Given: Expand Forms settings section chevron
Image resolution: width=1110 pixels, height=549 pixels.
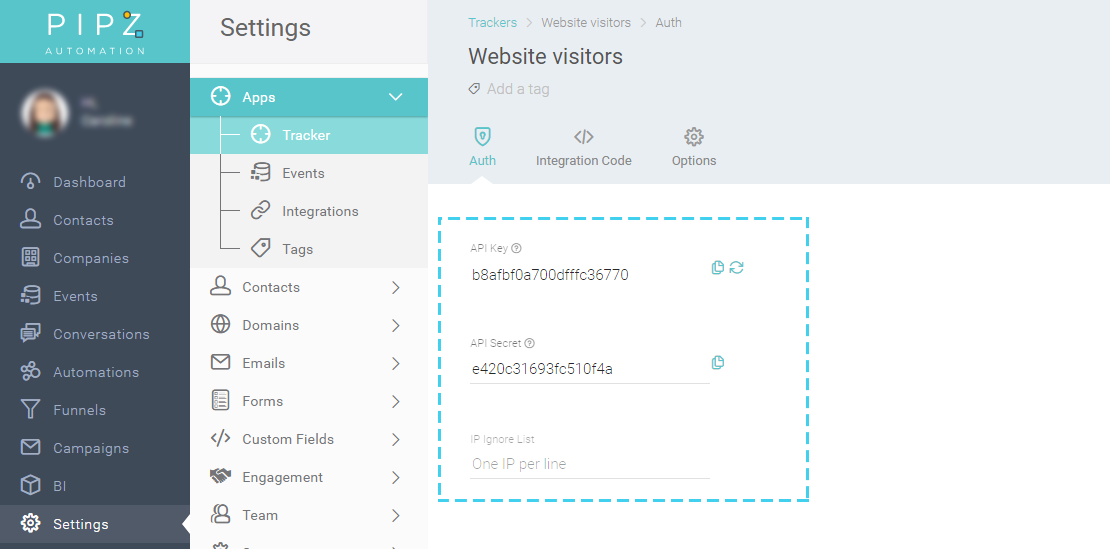Looking at the screenshot, I should click(x=396, y=401).
